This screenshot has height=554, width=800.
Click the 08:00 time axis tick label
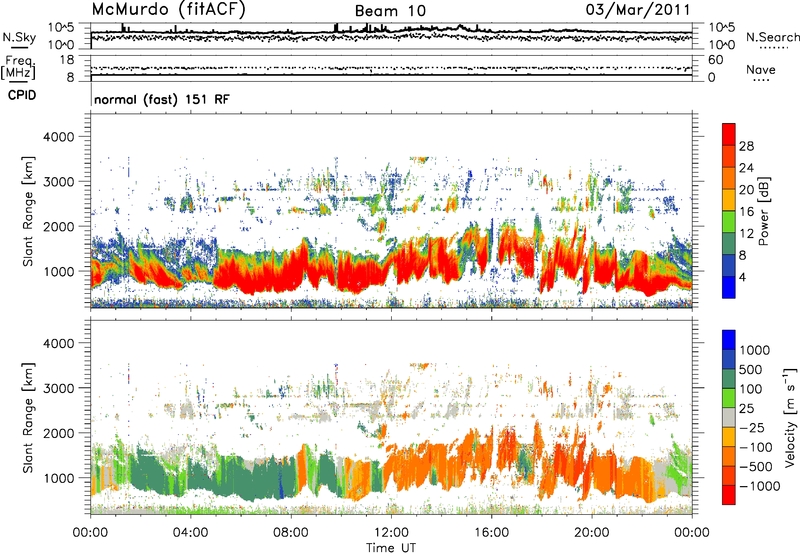point(291,533)
